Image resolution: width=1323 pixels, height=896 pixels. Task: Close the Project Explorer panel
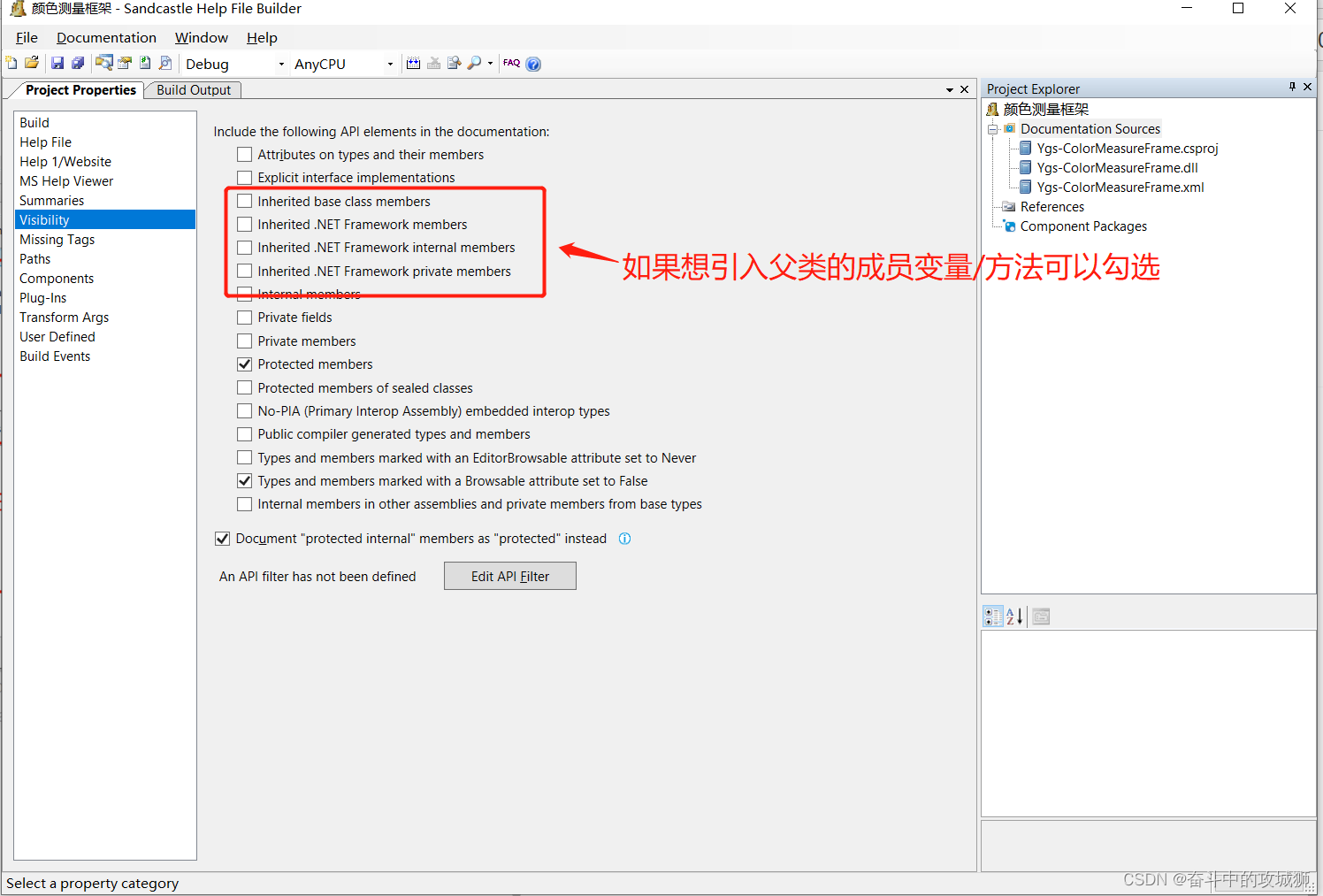pos(1307,87)
